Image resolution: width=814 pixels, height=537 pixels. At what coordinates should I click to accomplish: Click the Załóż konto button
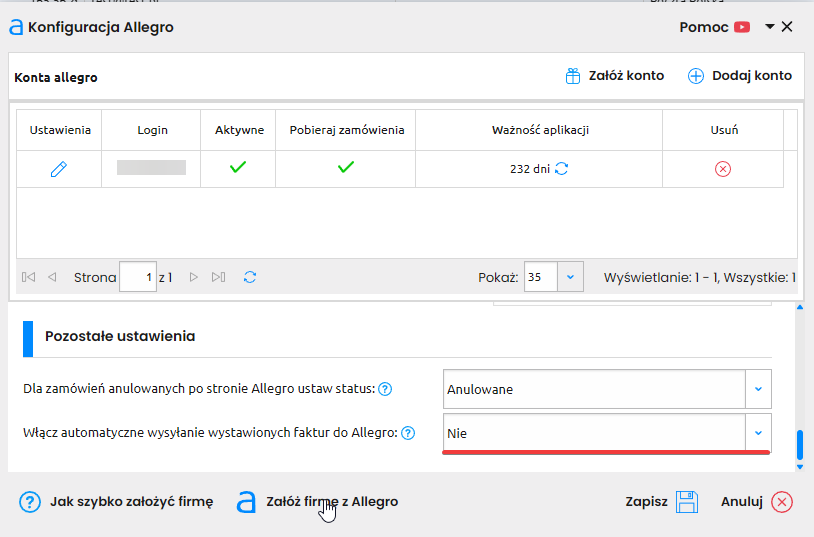tap(614, 76)
